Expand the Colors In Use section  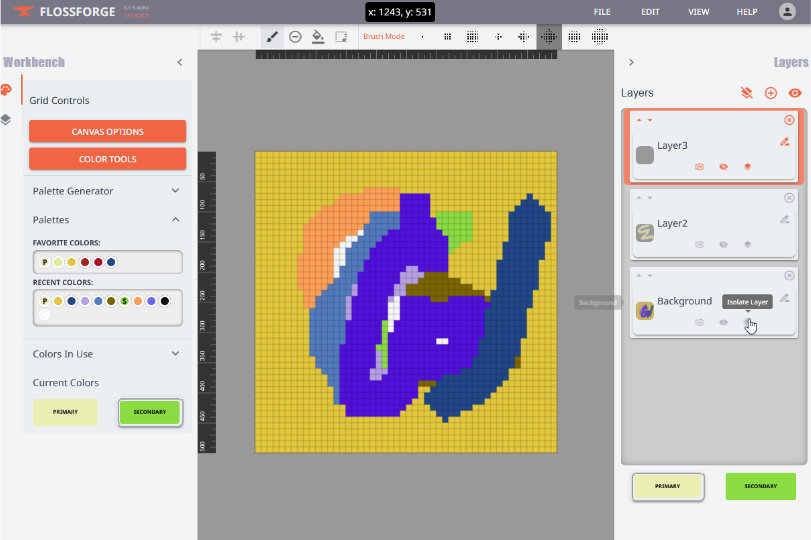[175, 353]
